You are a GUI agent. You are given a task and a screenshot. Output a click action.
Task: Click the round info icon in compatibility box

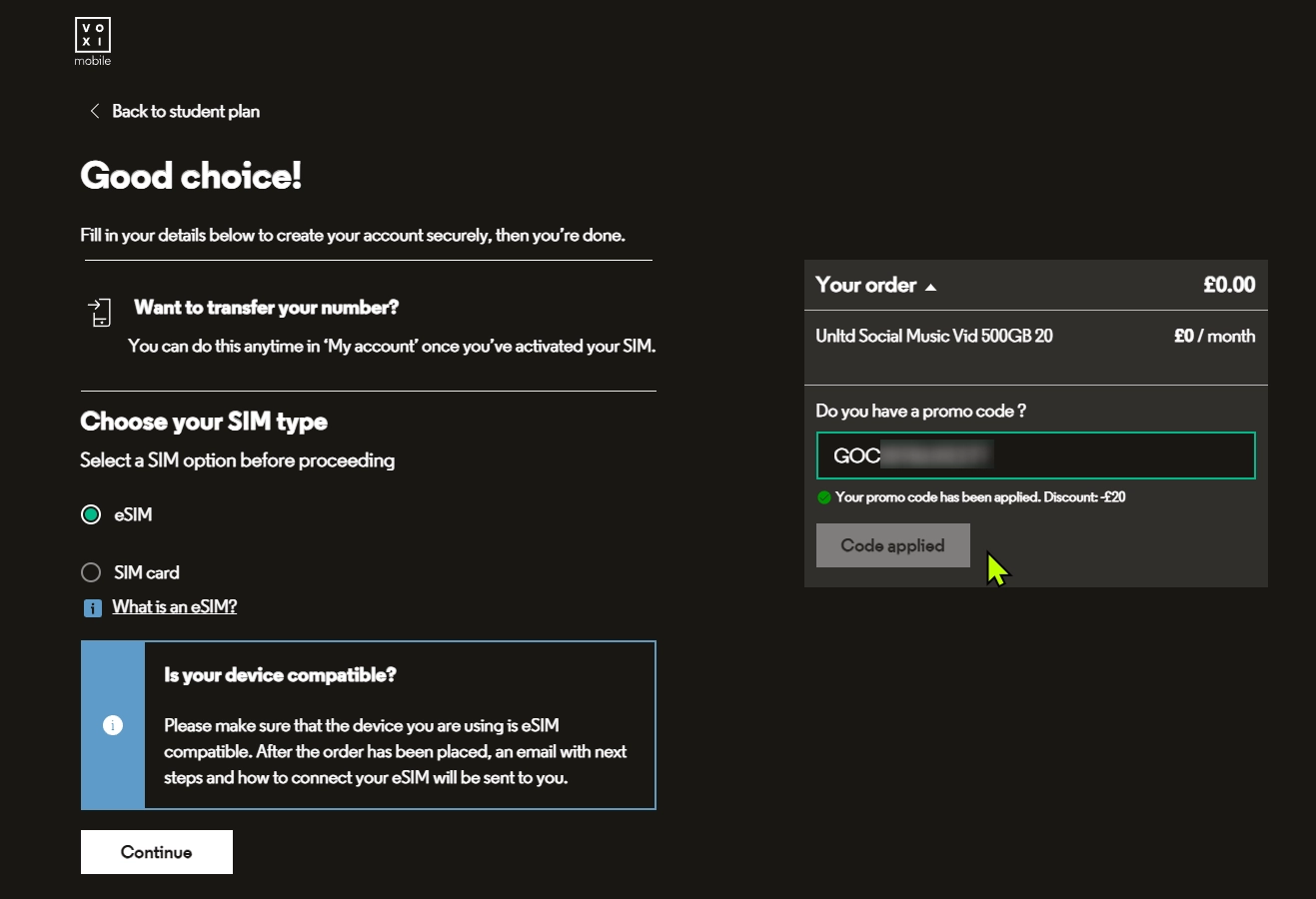[x=113, y=725]
